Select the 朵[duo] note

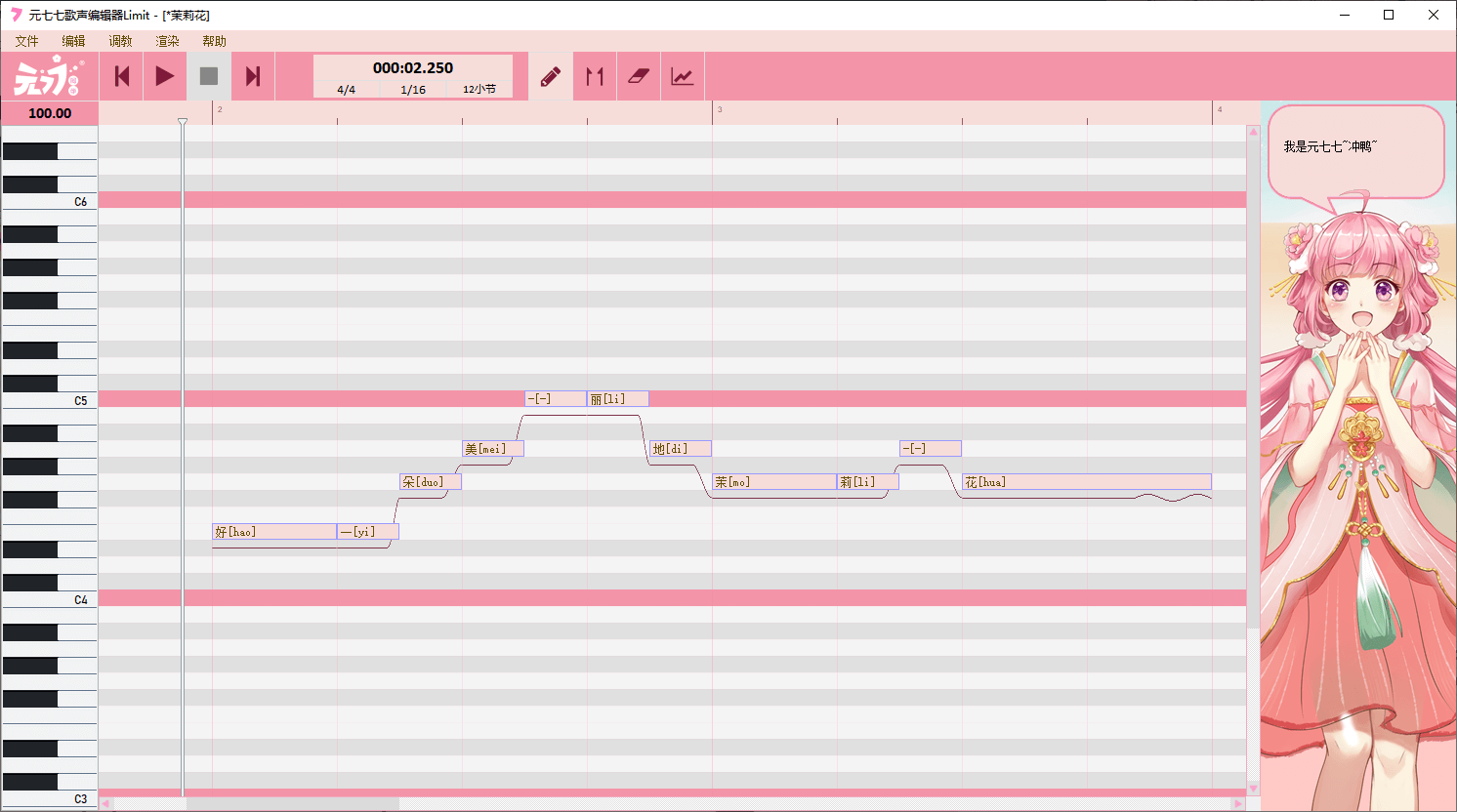(x=431, y=482)
